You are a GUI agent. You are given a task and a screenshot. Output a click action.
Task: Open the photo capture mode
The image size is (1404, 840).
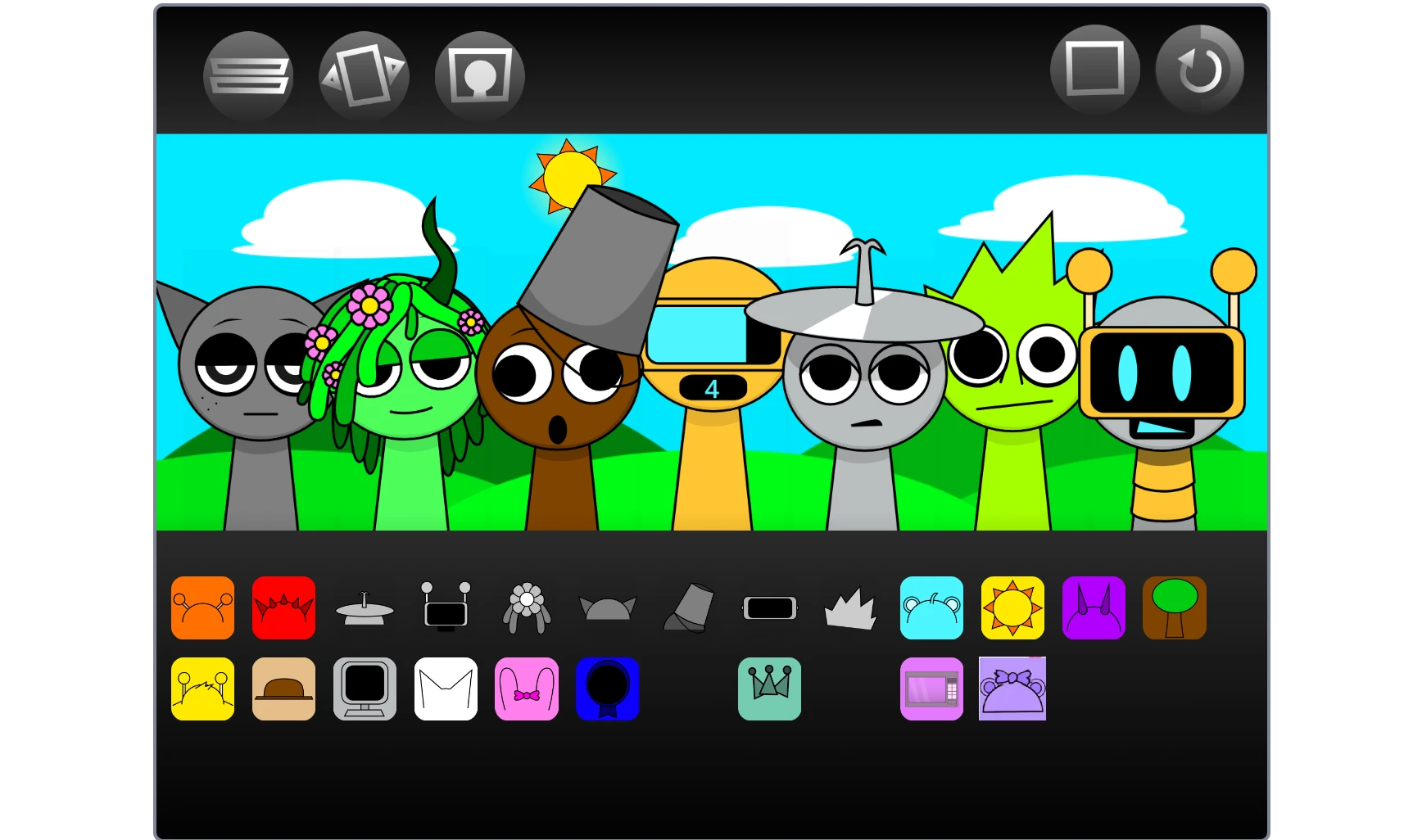point(479,75)
